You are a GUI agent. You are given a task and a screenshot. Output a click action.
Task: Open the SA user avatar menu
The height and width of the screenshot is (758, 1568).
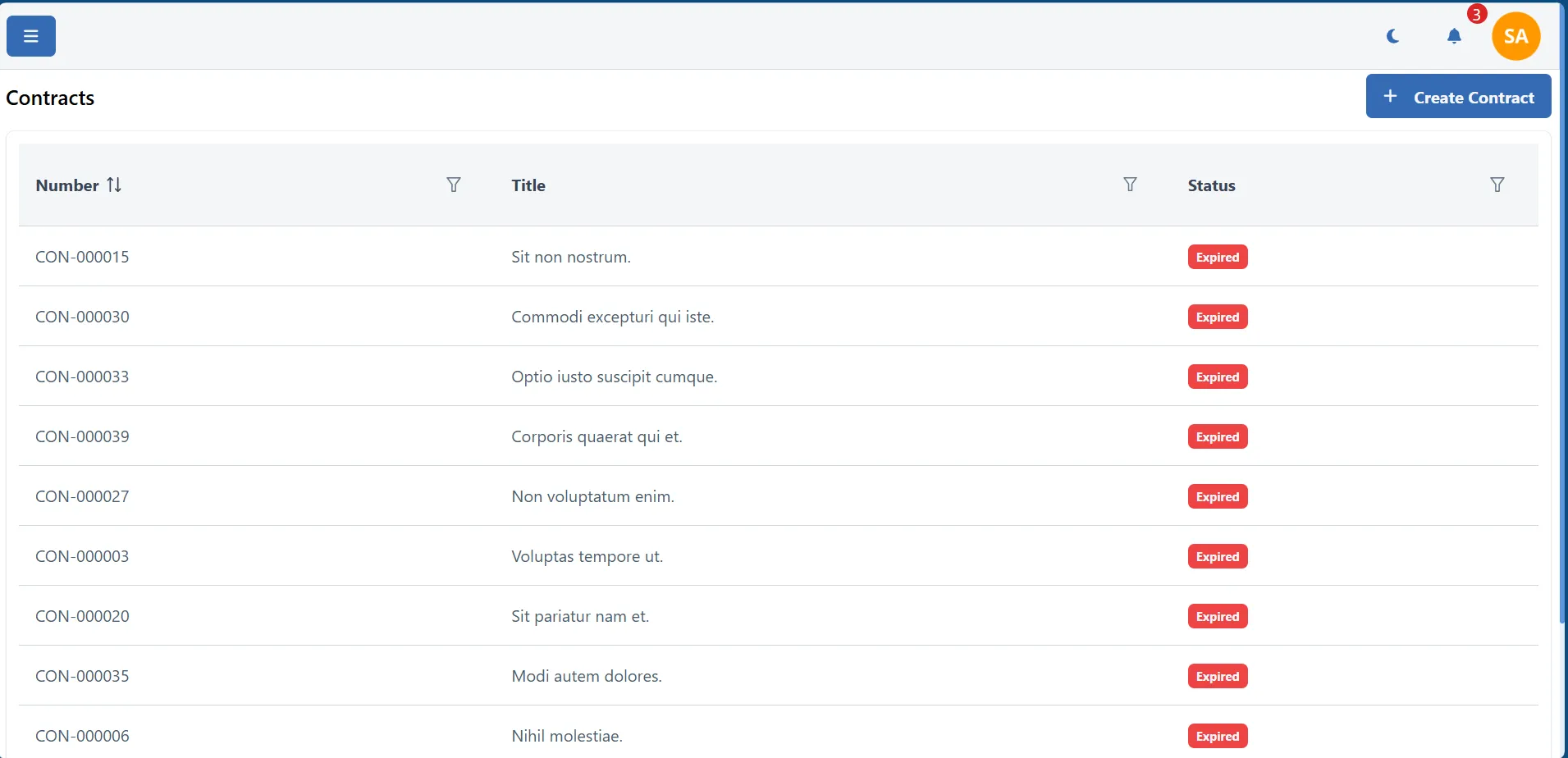pos(1515,36)
